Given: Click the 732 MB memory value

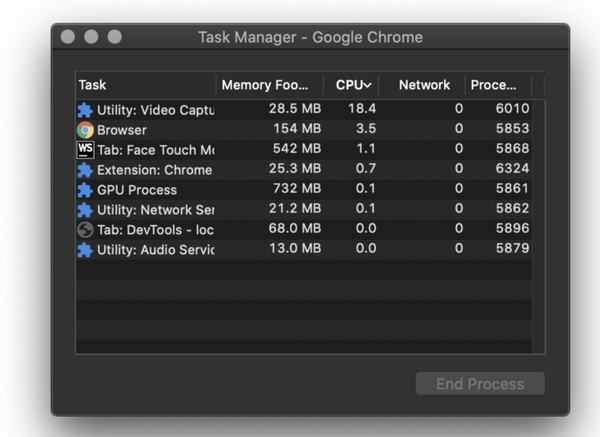Looking at the screenshot, I should point(297,188).
